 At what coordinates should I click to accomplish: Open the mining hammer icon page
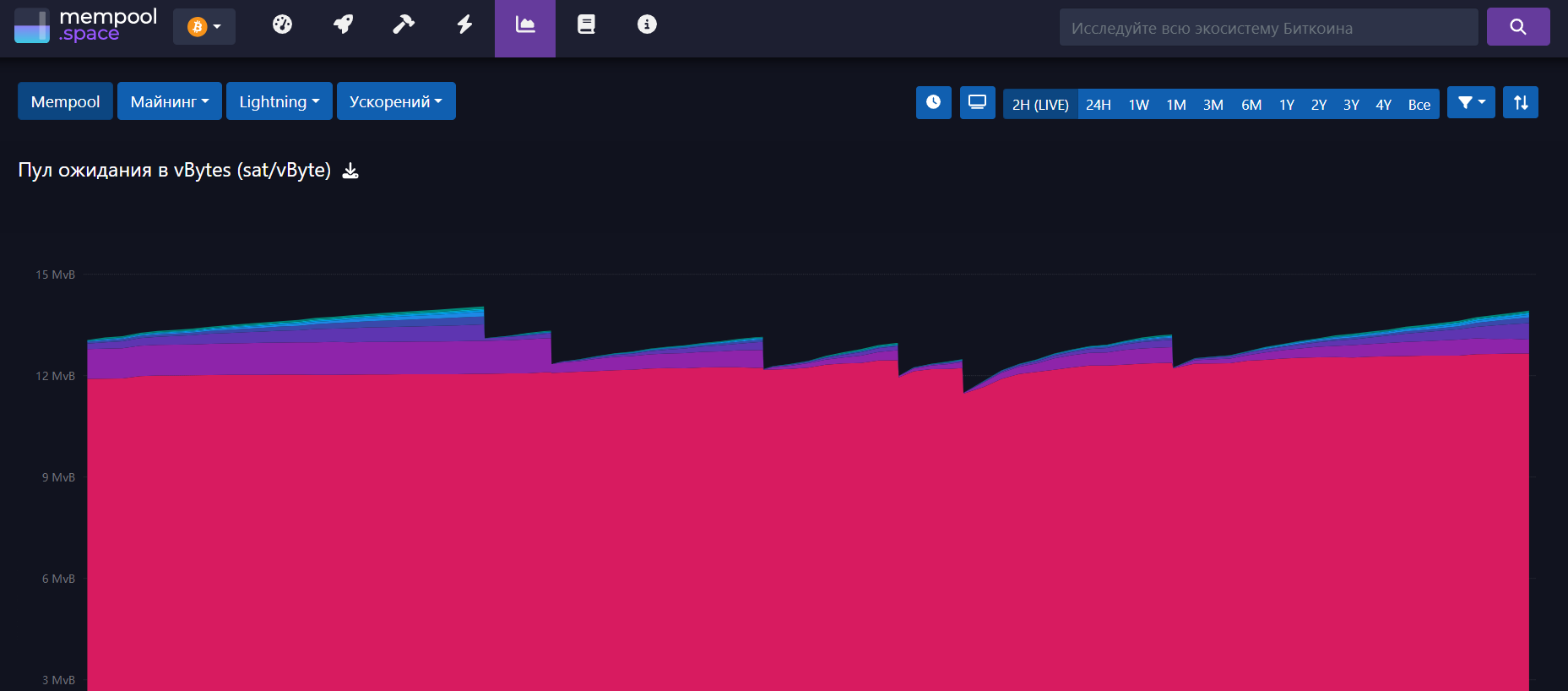tap(404, 25)
